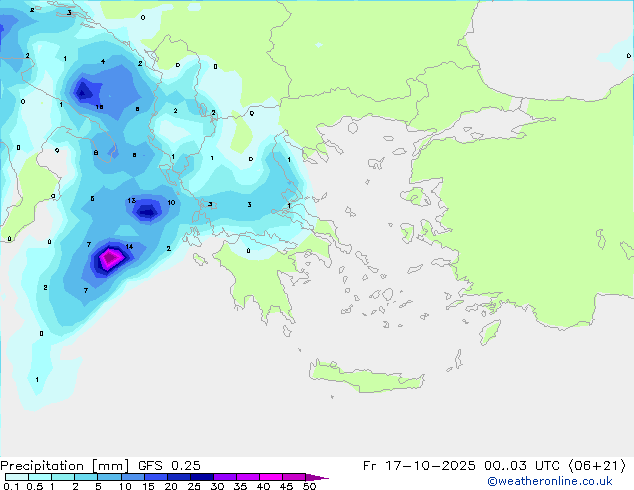The width and height of the screenshot is (634, 490).
Task: Click the island of Rhodes on the map
Action: pyautogui.click(x=490, y=332)
